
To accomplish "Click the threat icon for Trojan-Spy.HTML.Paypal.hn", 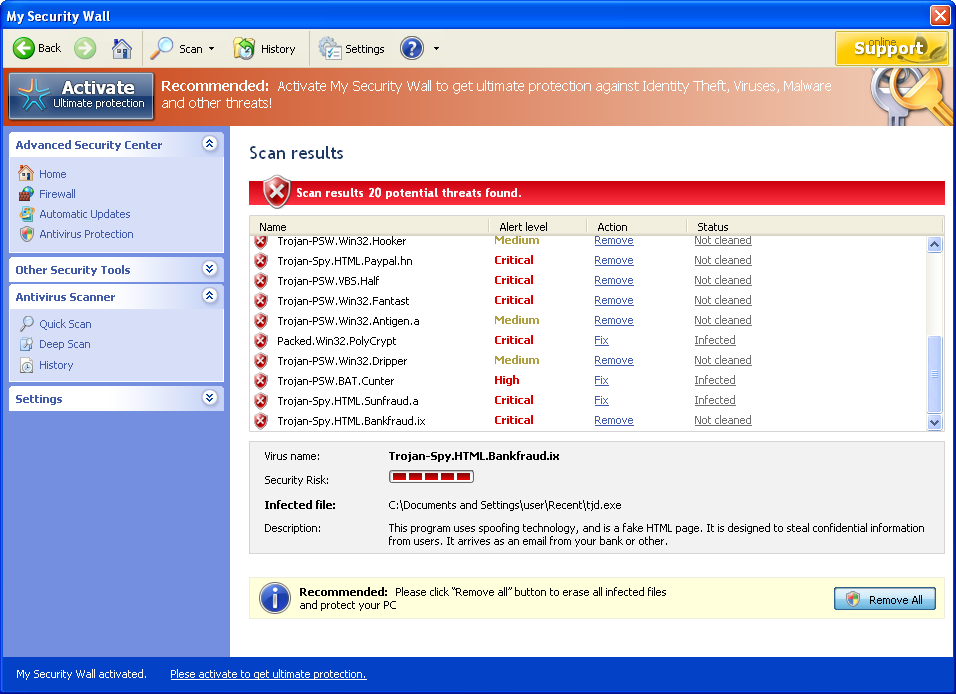I will coord(261,261).
